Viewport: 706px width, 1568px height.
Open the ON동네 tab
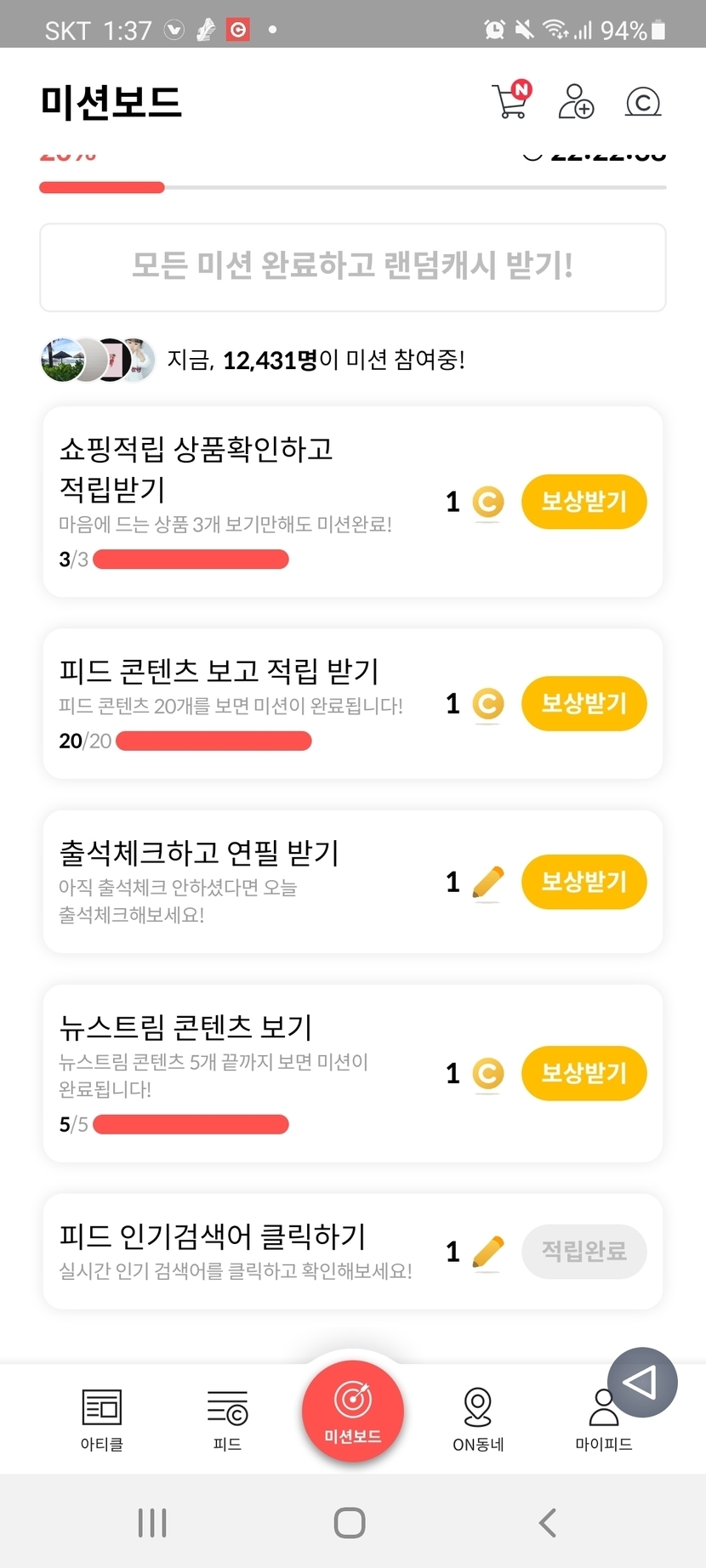478,1419
